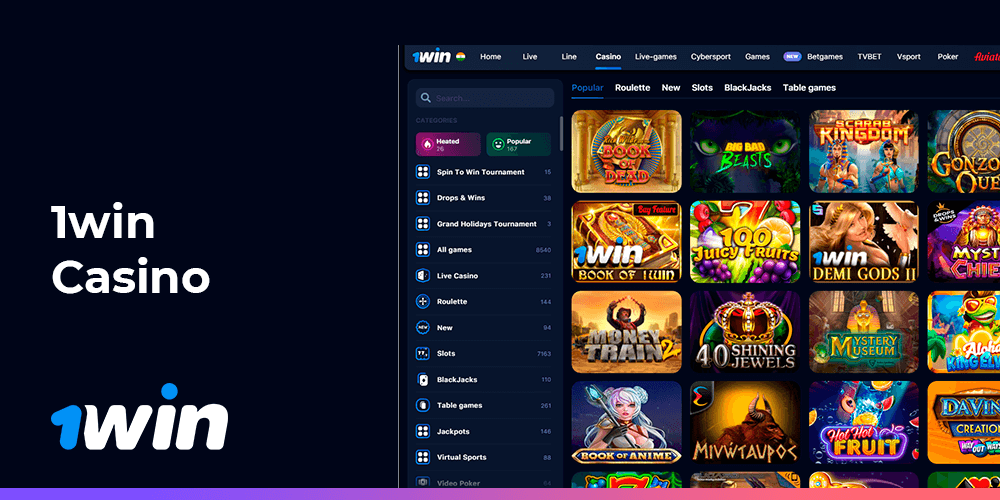This screenshot has width=1000, height=500.
Task: Open Betgames in the top navigation
Action: (825, 57)
